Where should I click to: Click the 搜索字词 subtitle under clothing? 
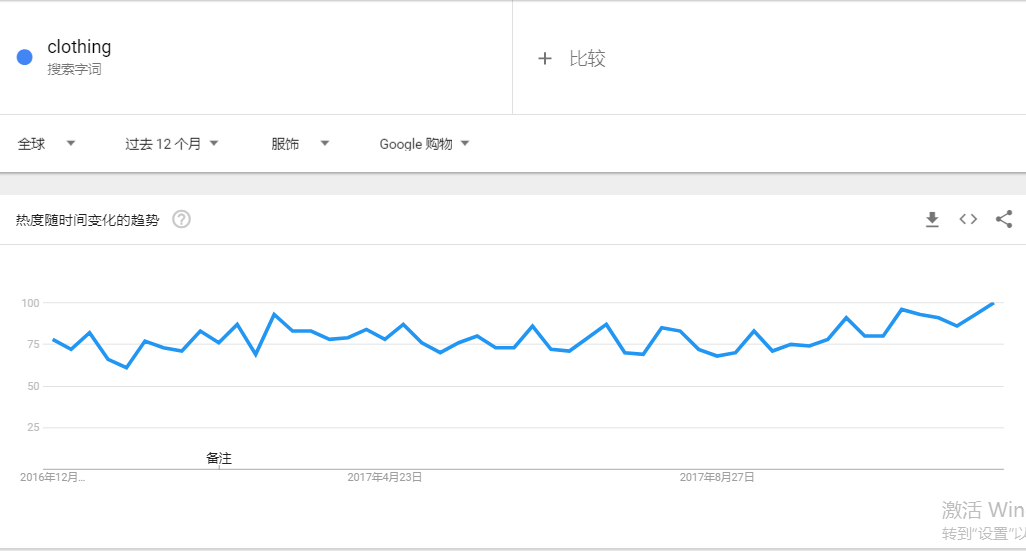pyautogui.click(x=74, y=69)
